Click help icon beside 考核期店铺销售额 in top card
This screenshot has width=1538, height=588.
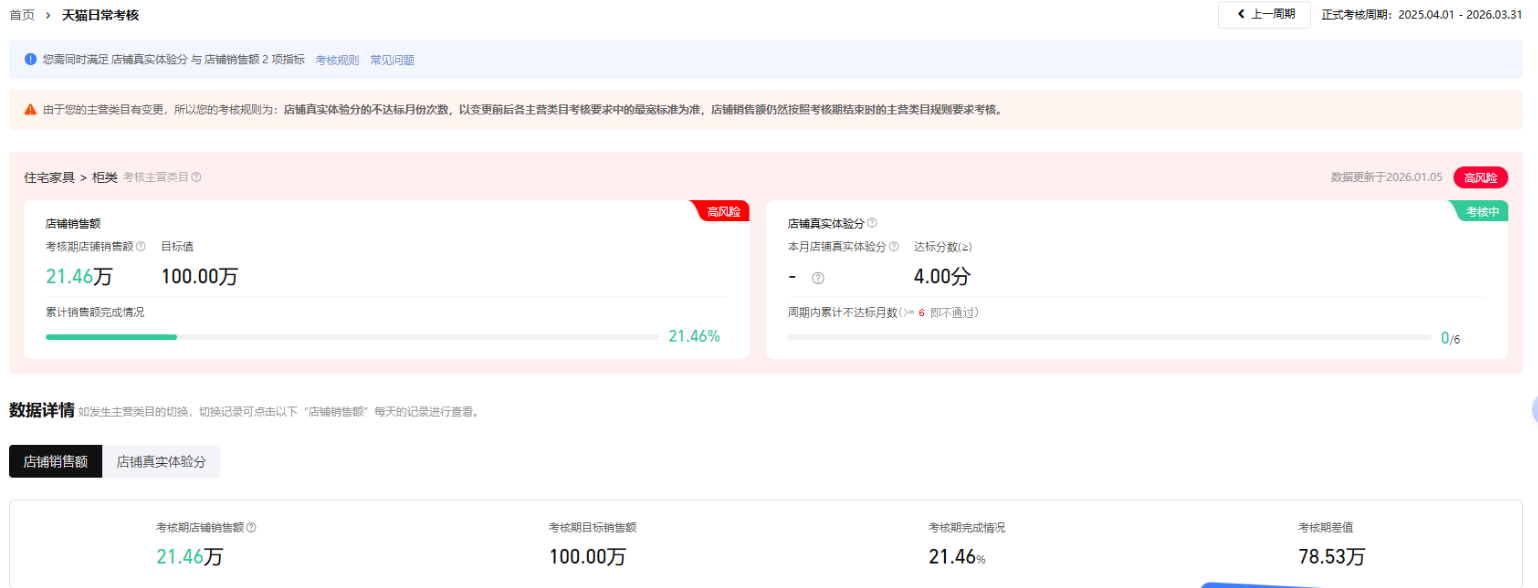click(x=141, y=246)
